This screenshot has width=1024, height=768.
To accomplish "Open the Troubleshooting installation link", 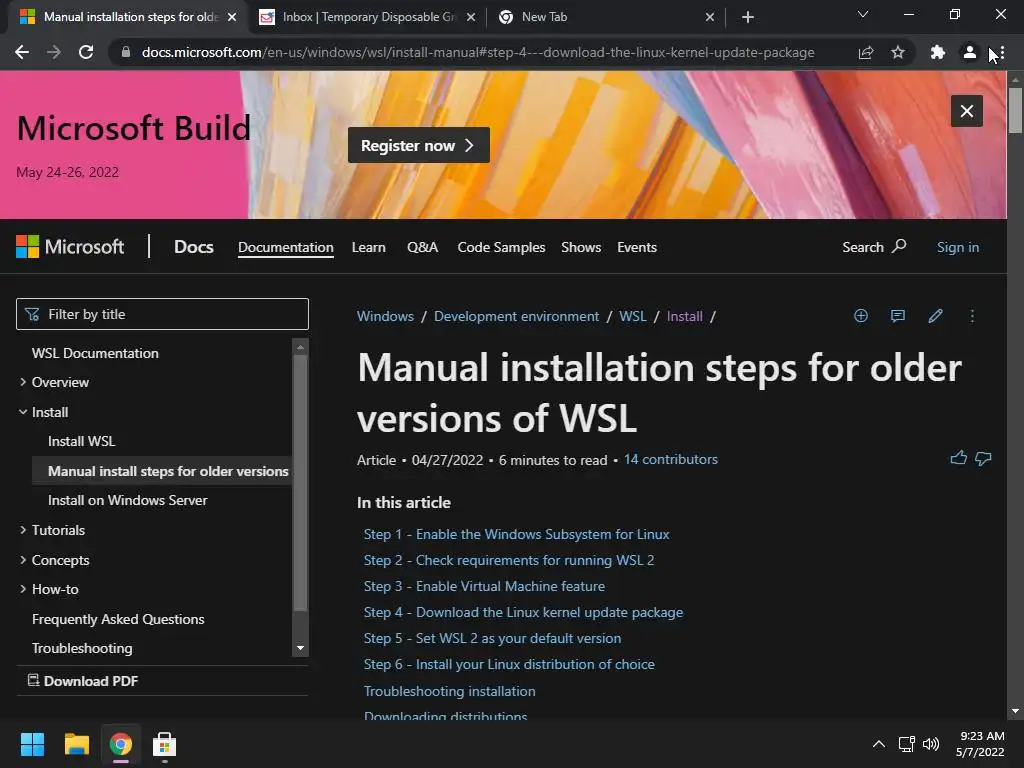I will [x=449, y=691].
